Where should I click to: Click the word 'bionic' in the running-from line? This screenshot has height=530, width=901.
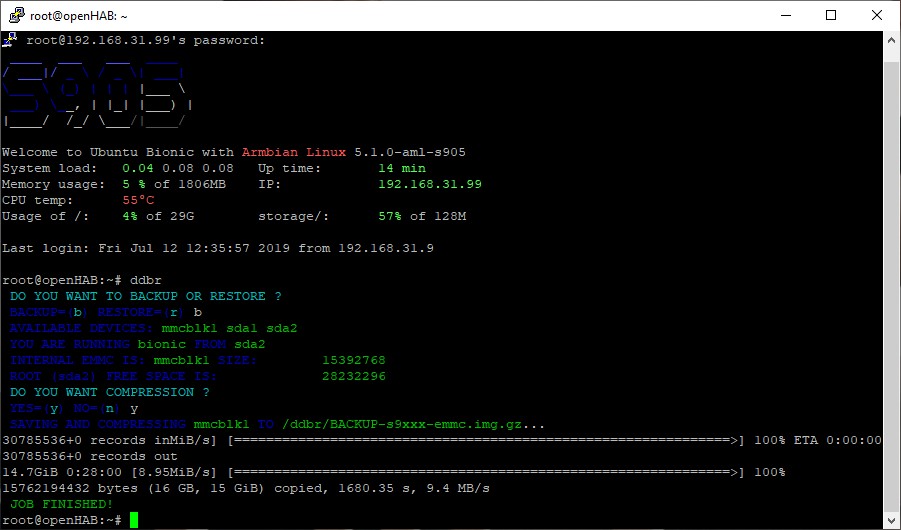[161, 345]
